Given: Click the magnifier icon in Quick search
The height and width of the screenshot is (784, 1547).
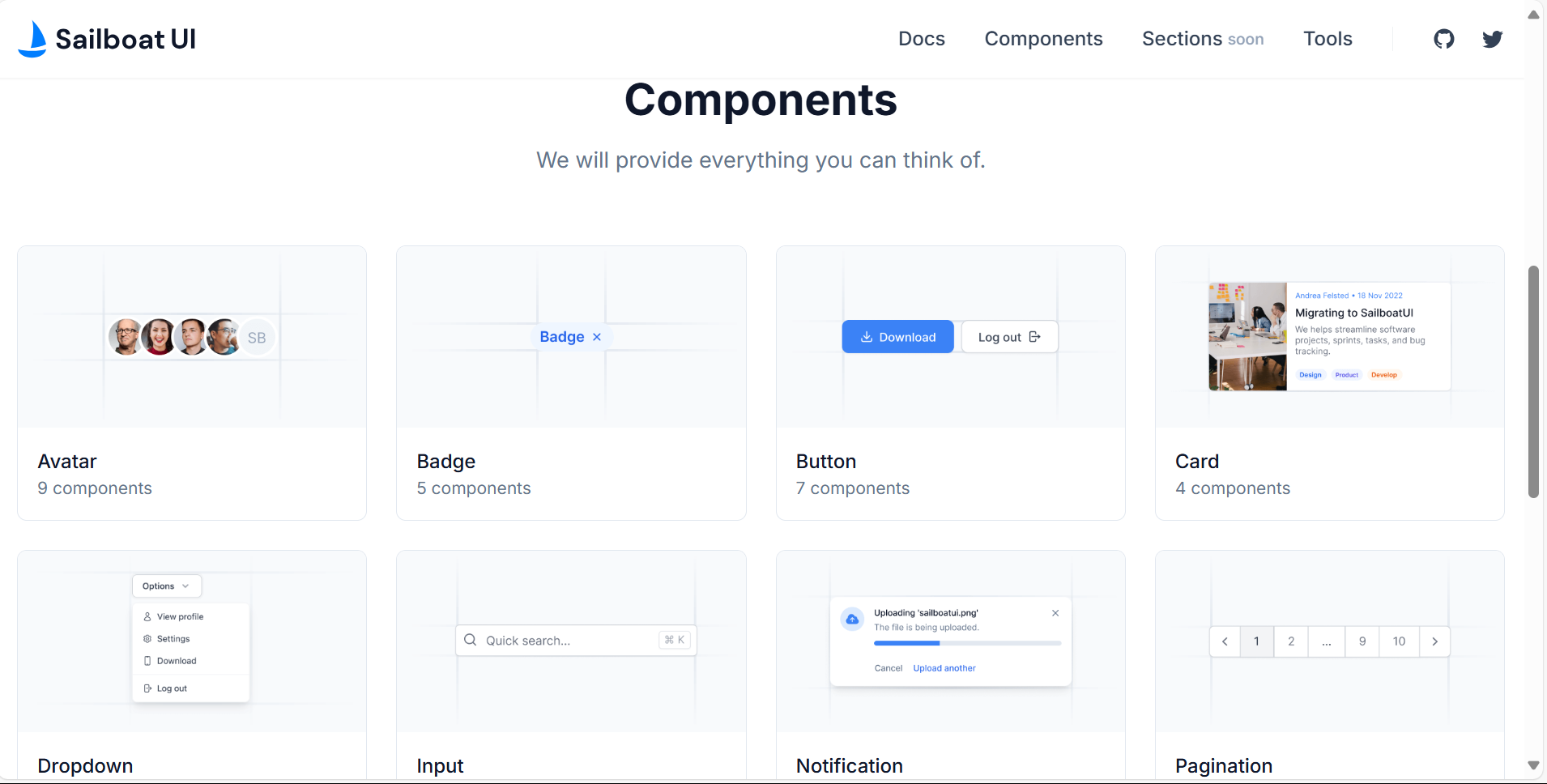Looking at the screenshot, I should tap(471, 640).
